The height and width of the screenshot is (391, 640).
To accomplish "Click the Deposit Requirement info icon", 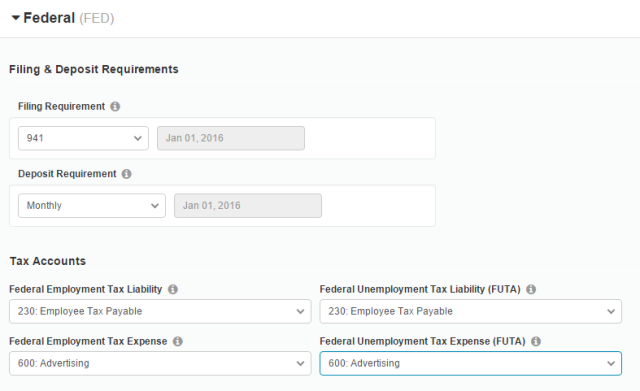I will tap(127, 174).
